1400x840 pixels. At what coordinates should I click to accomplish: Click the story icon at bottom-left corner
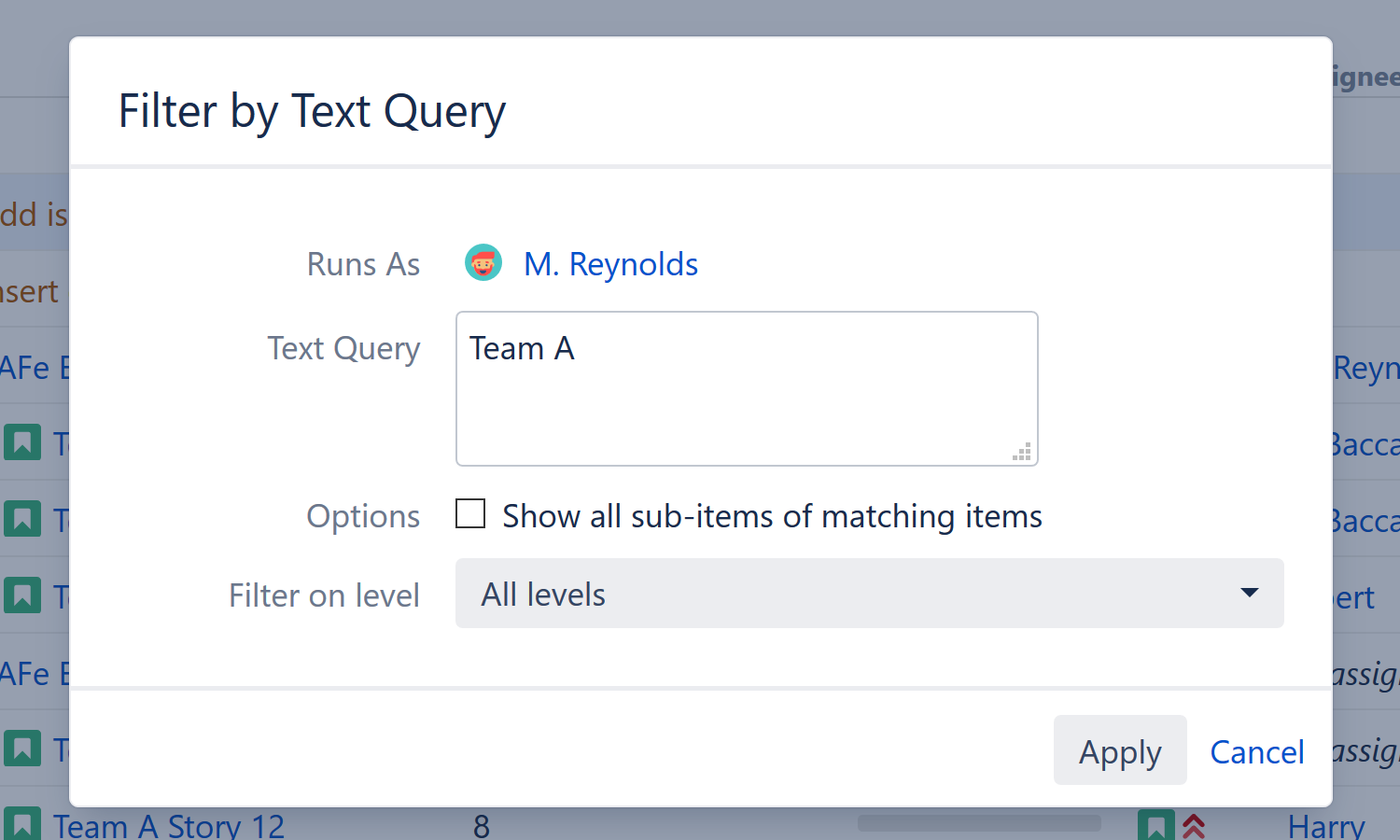tap(21, 823)
